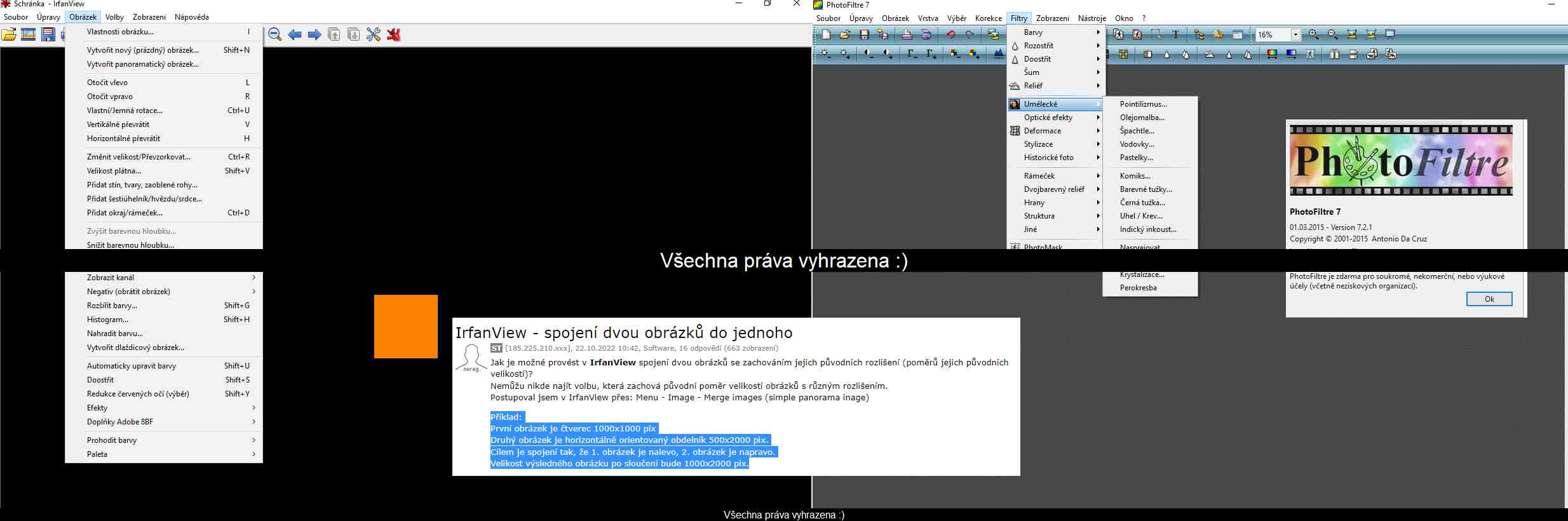Click the IrfanView floppy save icon

(48, 34)
